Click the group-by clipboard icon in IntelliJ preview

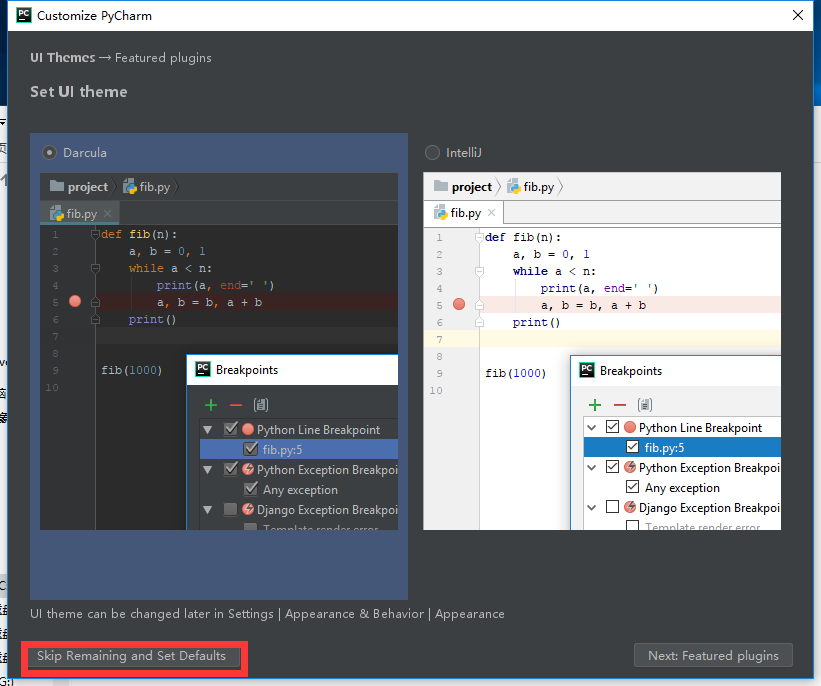tap(645, 405)
